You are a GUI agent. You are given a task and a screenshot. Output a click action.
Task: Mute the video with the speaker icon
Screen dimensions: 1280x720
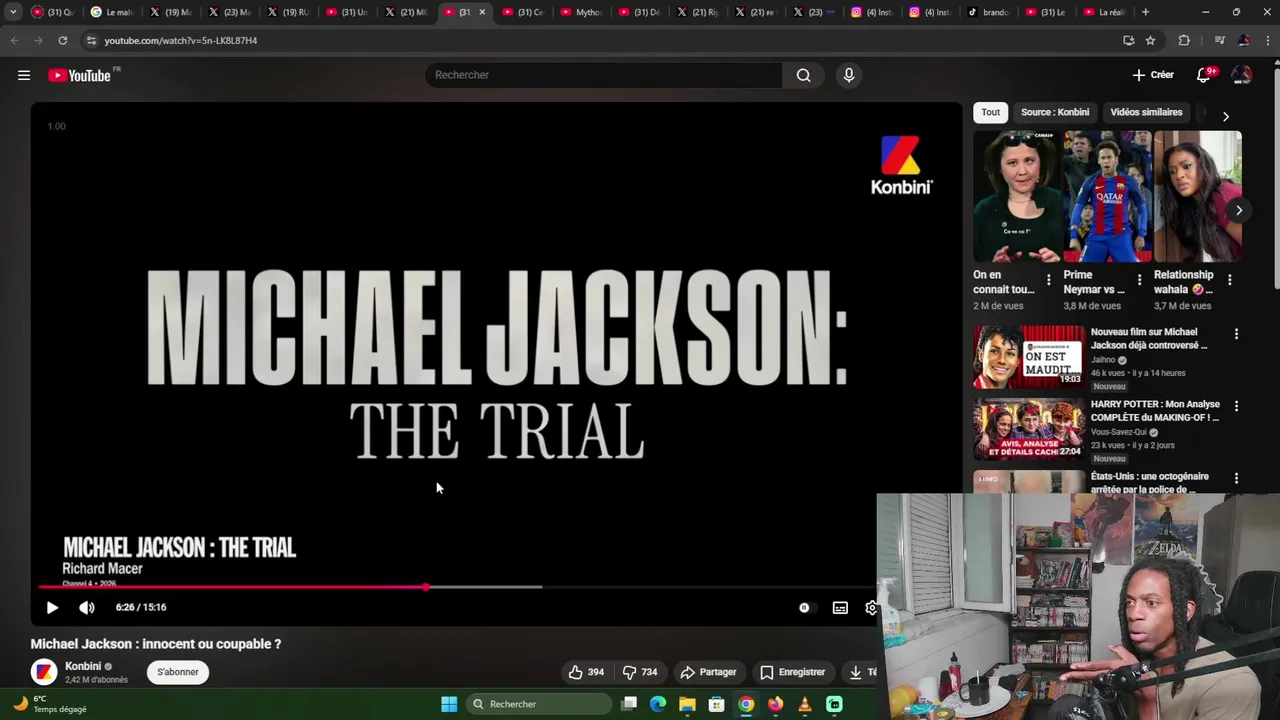pos(87,607)
